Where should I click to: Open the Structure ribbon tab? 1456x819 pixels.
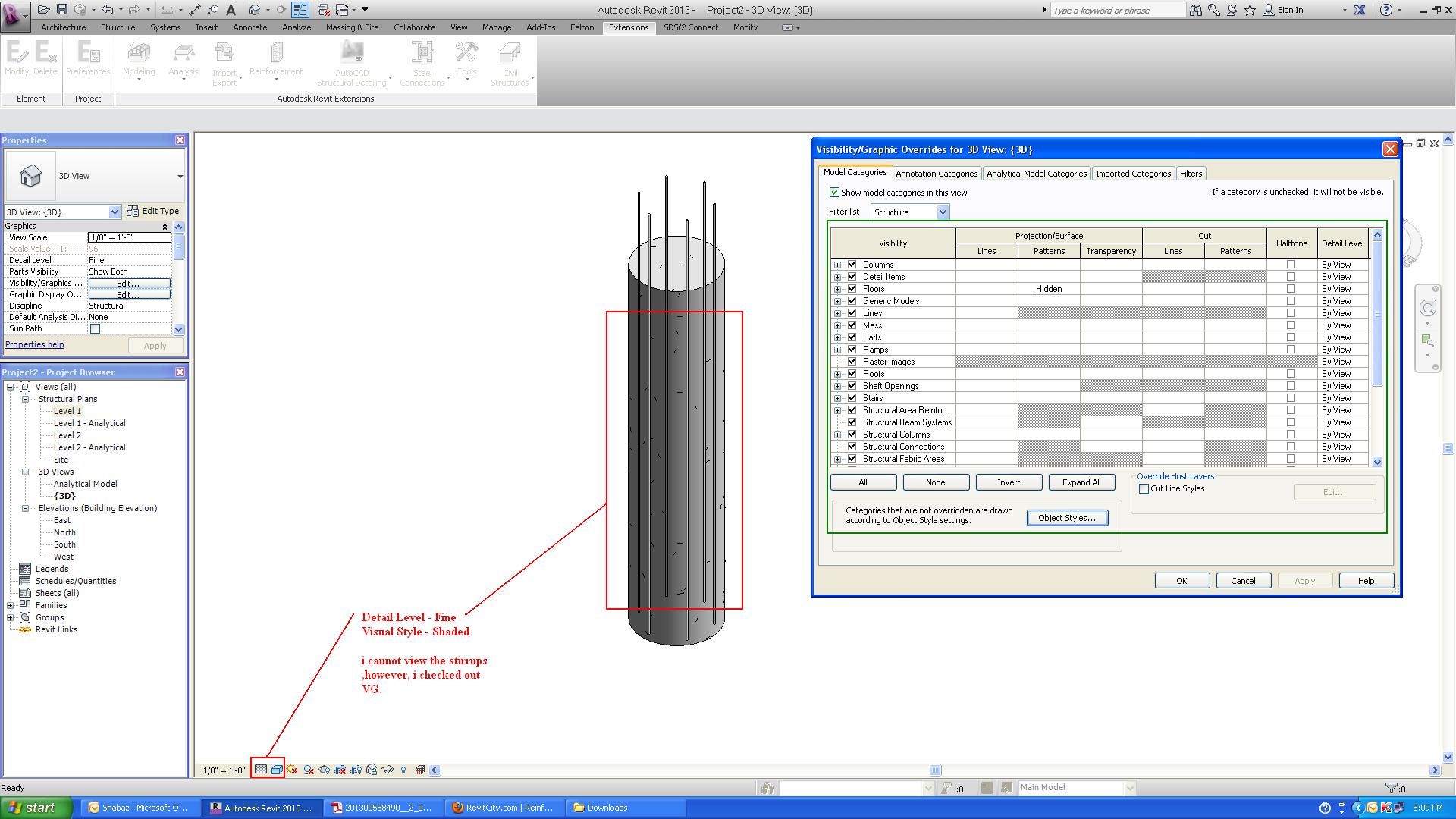118,27
